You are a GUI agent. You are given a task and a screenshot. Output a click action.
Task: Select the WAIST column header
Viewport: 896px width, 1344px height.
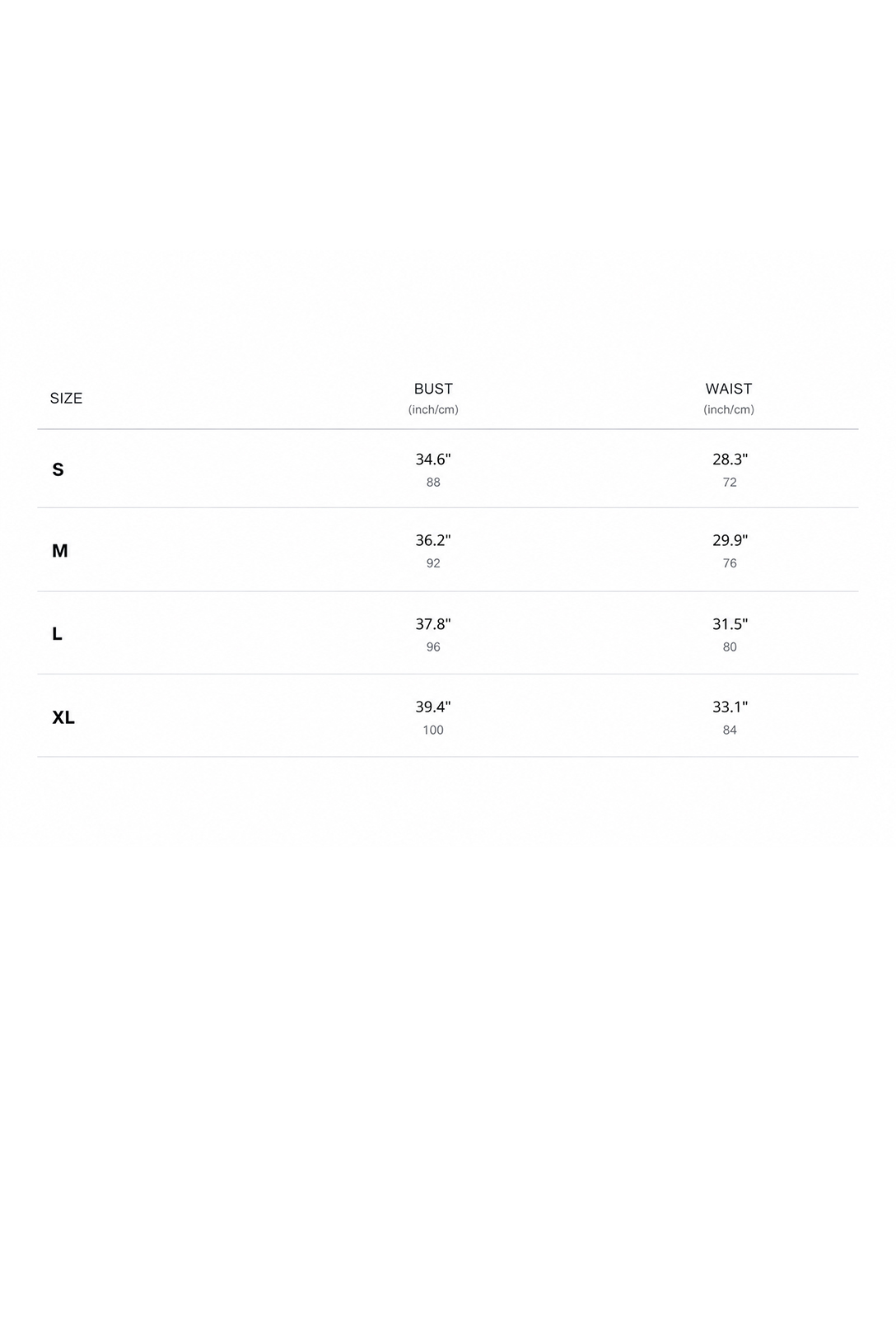(x=729, y=389)
